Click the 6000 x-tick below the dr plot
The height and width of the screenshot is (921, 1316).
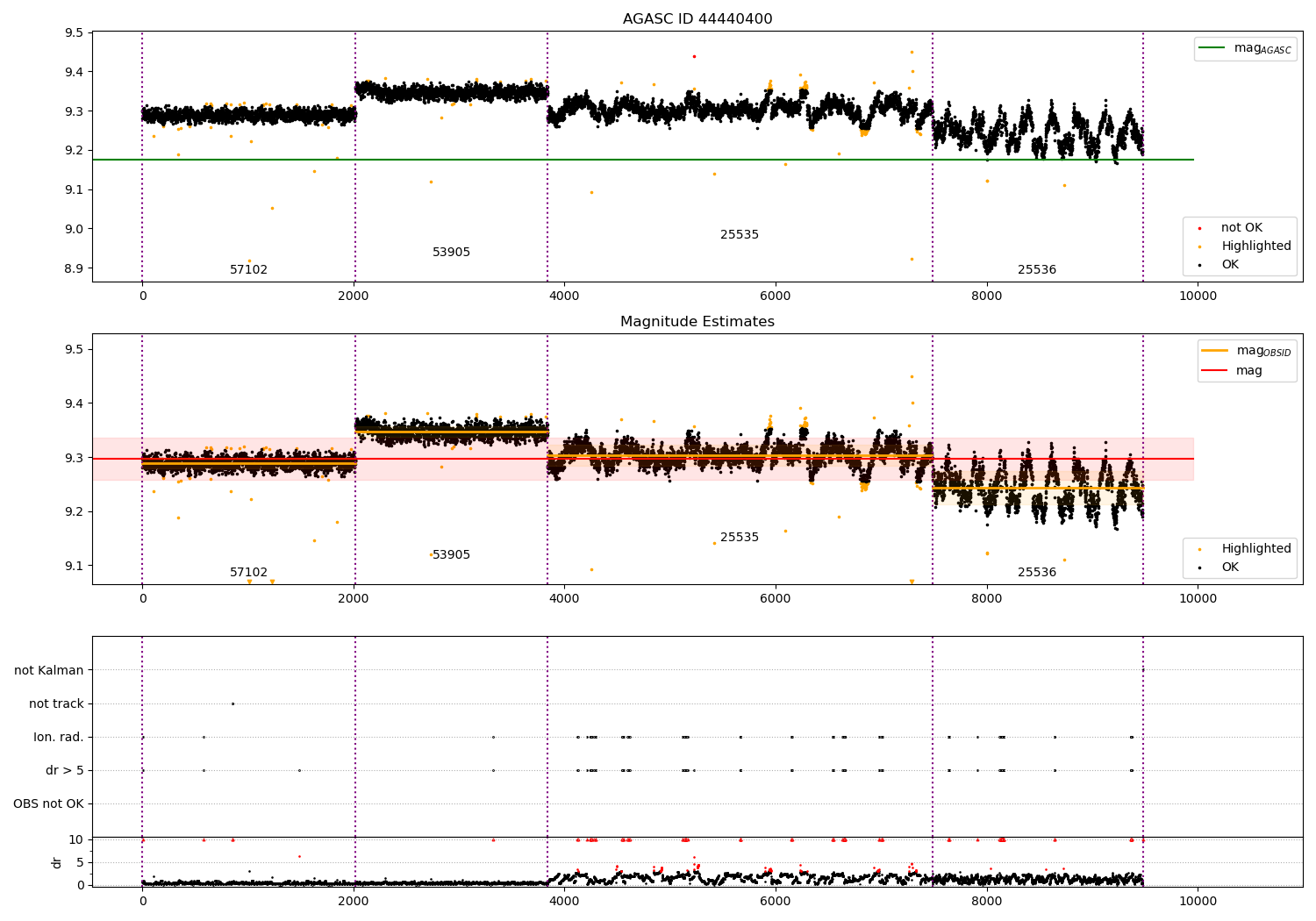click(776, 901)
